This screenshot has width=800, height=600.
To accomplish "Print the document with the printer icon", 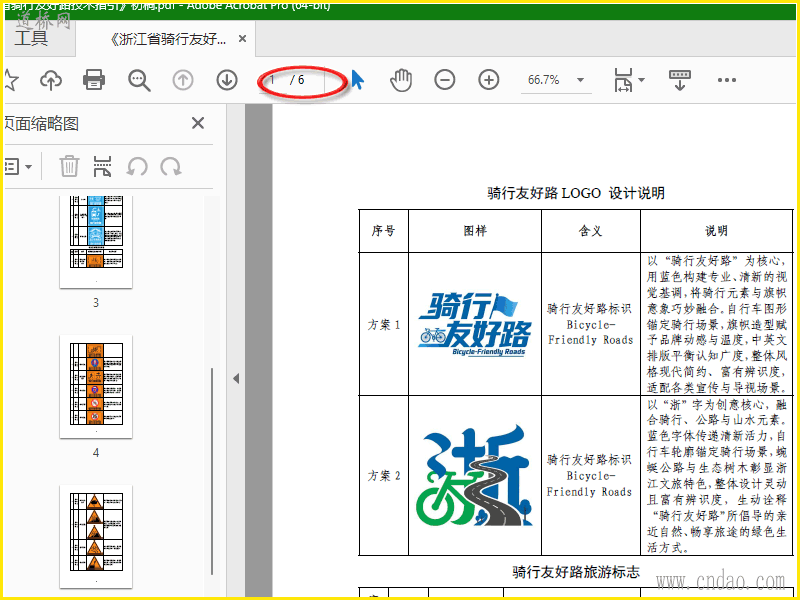I will coord(94,80).
